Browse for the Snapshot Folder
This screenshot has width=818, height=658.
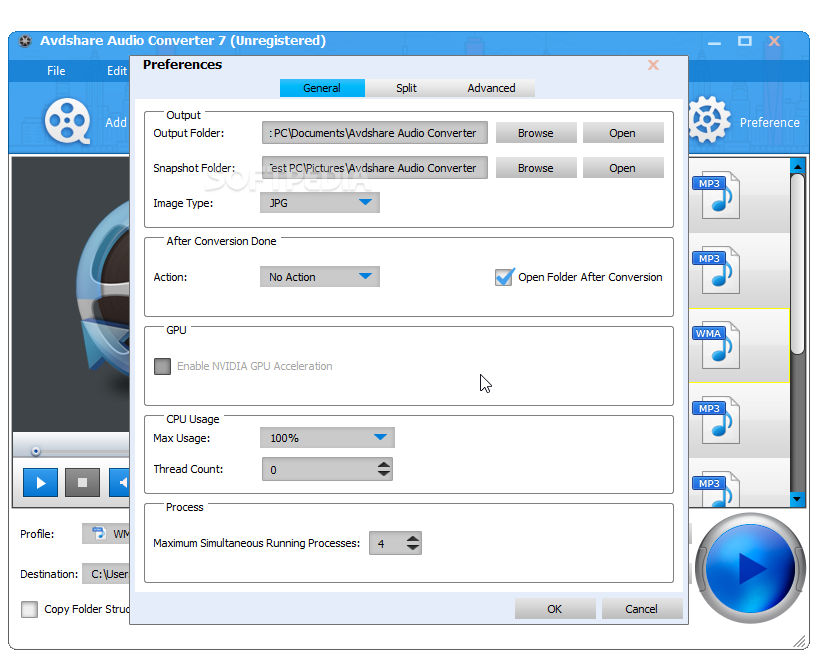tap(536, 168)
